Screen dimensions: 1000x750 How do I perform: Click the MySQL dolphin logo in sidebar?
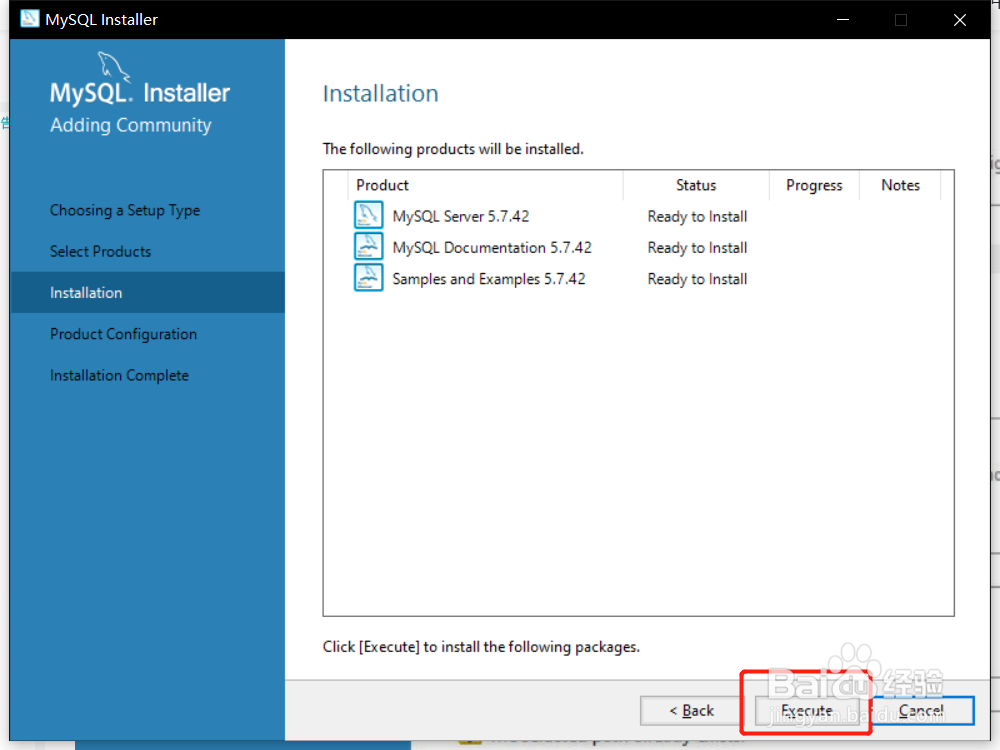pyautogui.click(x=114, y=68)
